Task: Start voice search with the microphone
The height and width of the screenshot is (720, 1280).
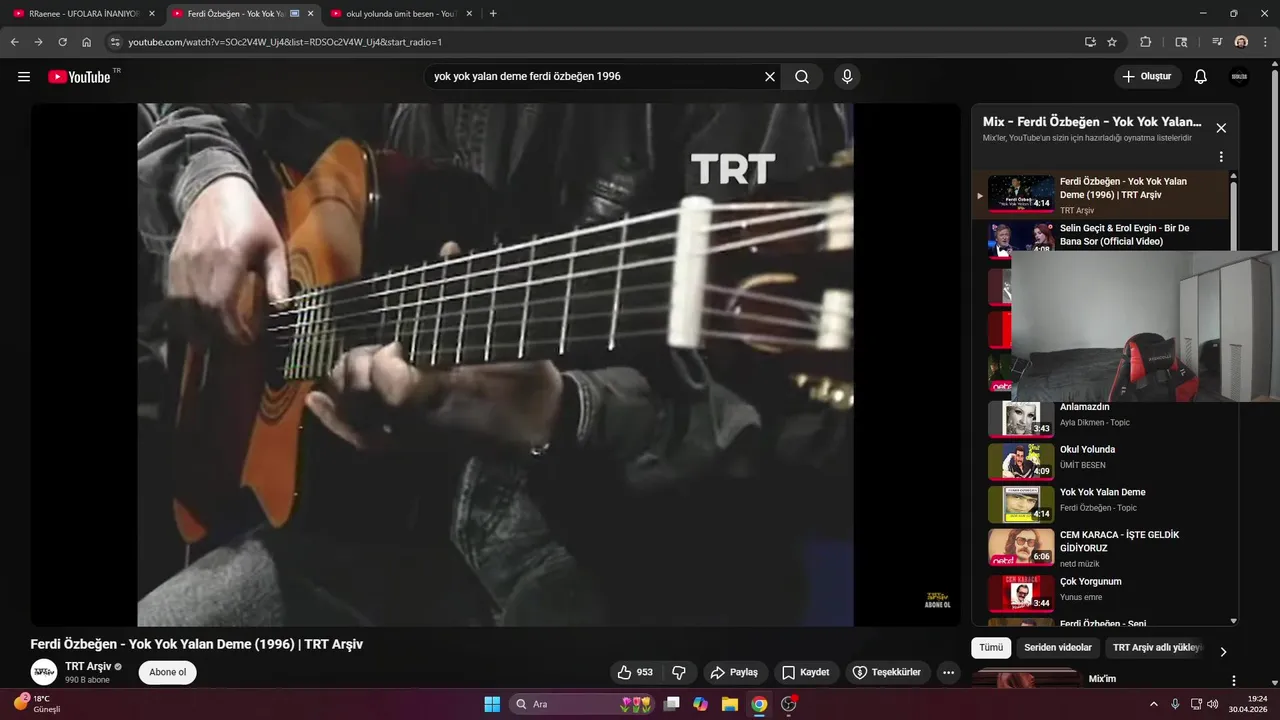Action: pos(847,77)
